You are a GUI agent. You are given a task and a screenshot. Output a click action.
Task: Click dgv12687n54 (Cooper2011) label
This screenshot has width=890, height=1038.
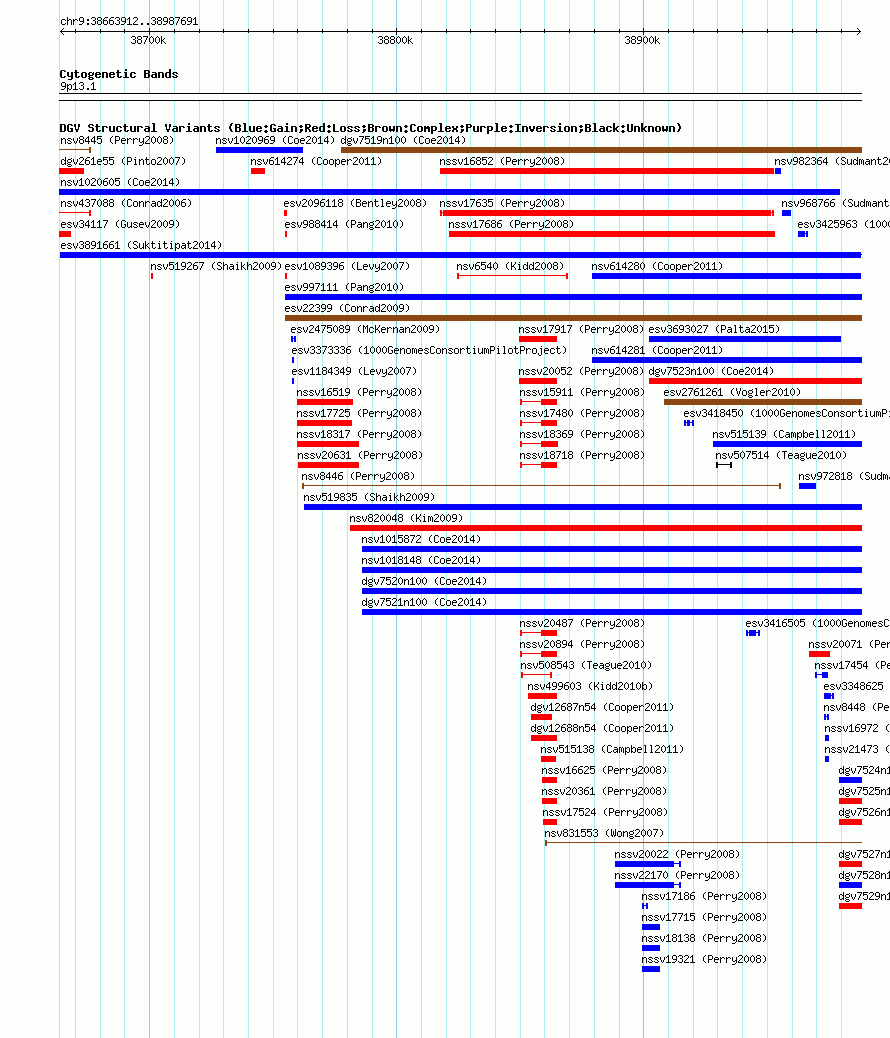click(602, 708)
